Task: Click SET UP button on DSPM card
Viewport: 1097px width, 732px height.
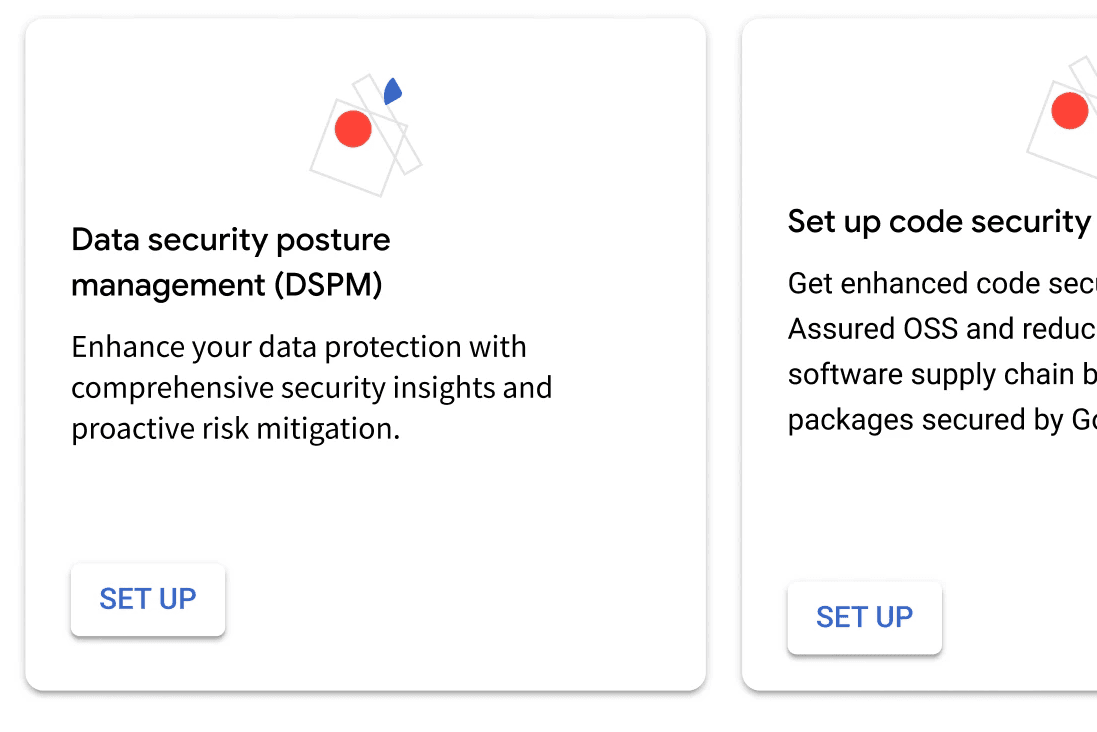Action: [148, 600]
